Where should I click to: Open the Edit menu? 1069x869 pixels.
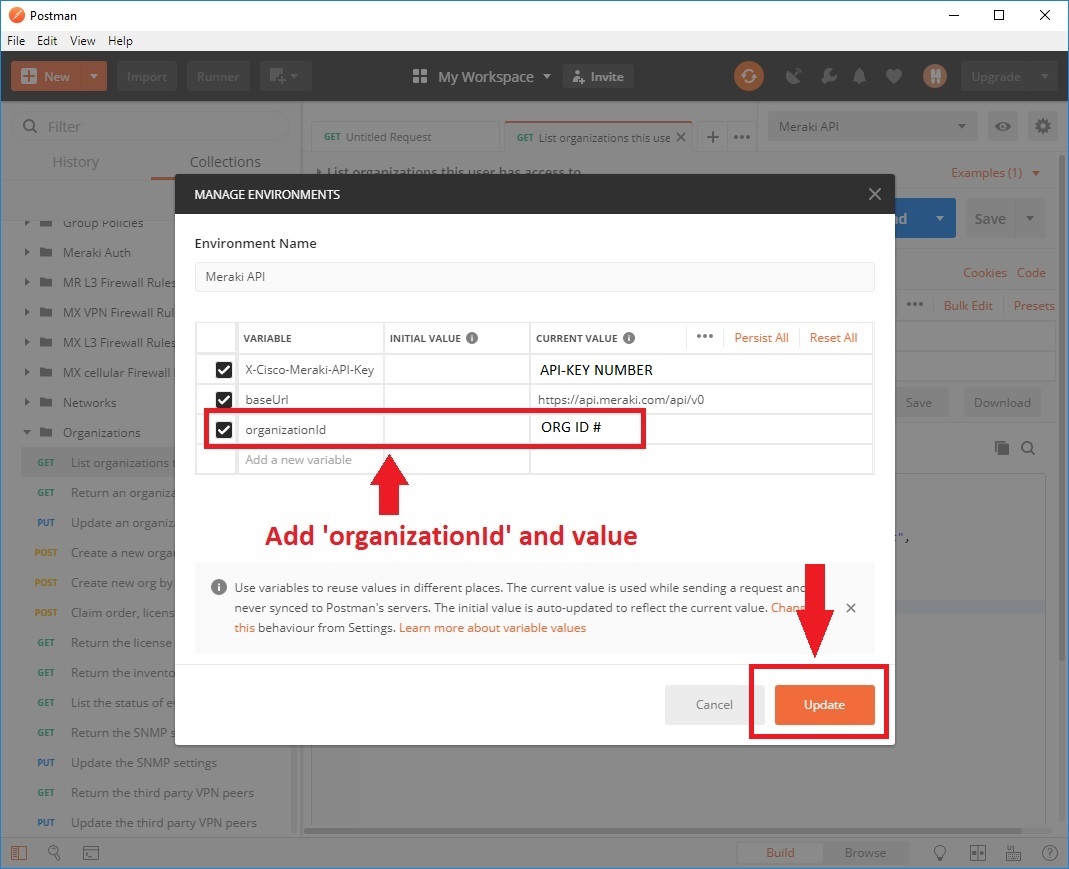(x=47, y=41)
